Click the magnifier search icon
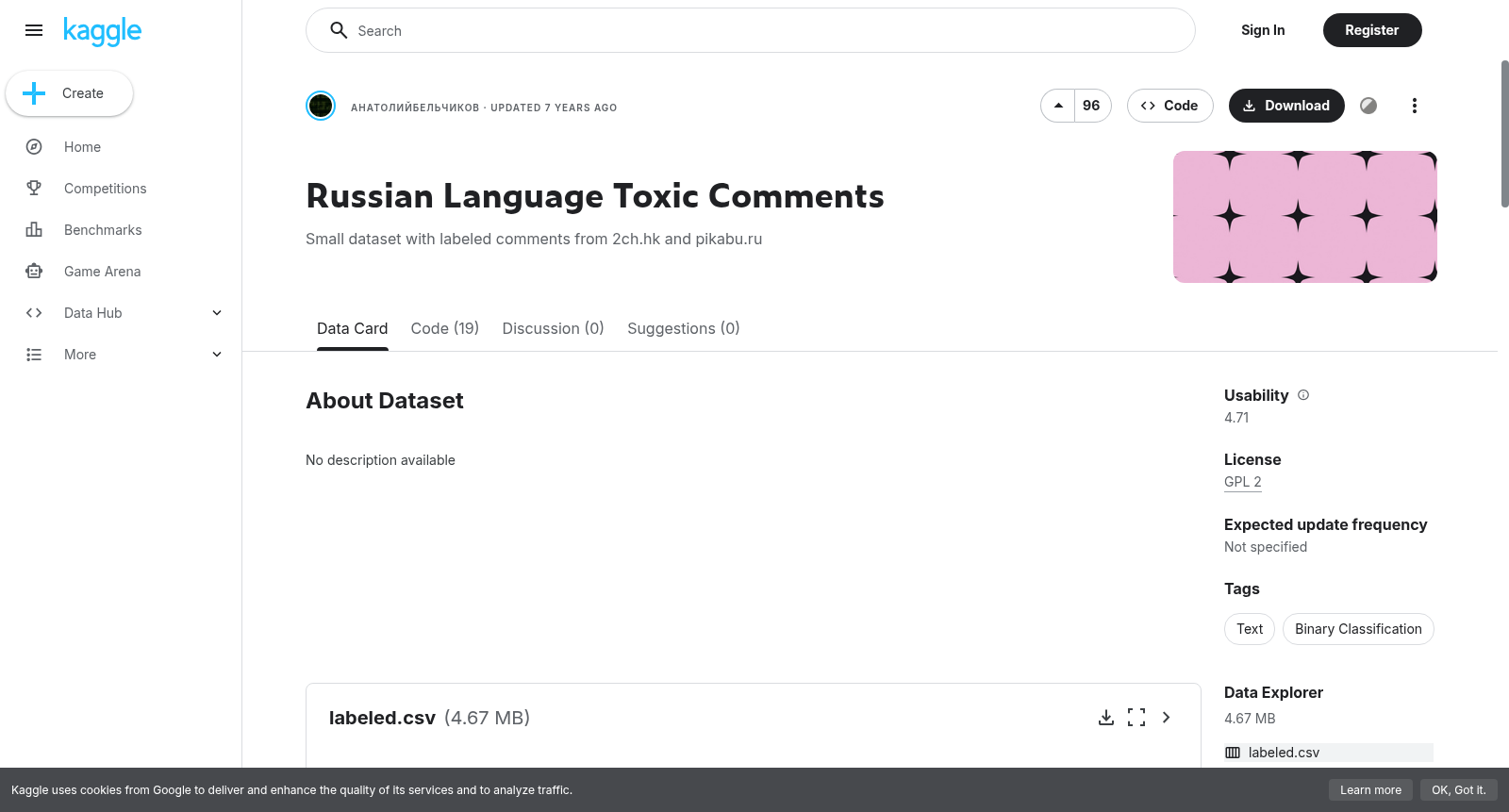1509x812 pixels. point(339,30)
